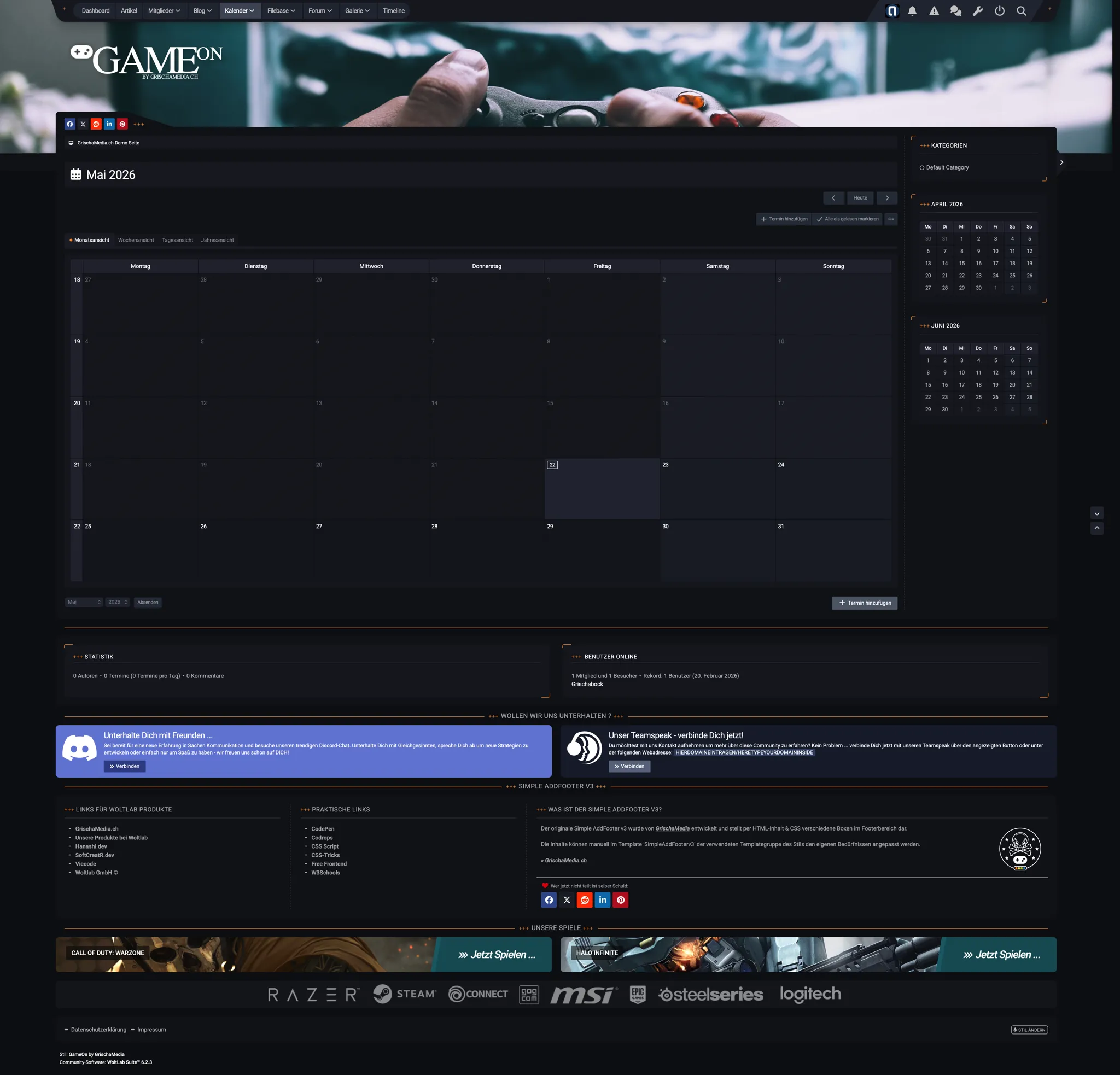Open the month select showing Mai
The height and width of the screenshot is (1075, 1120).
(84, 602)
